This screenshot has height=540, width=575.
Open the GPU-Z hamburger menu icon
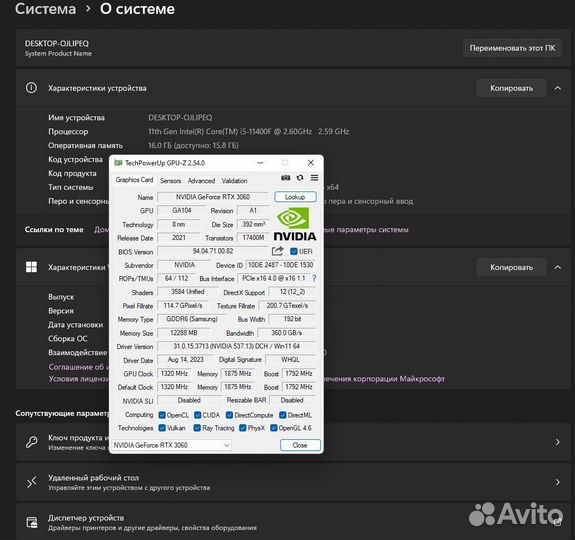click(314, 178)
